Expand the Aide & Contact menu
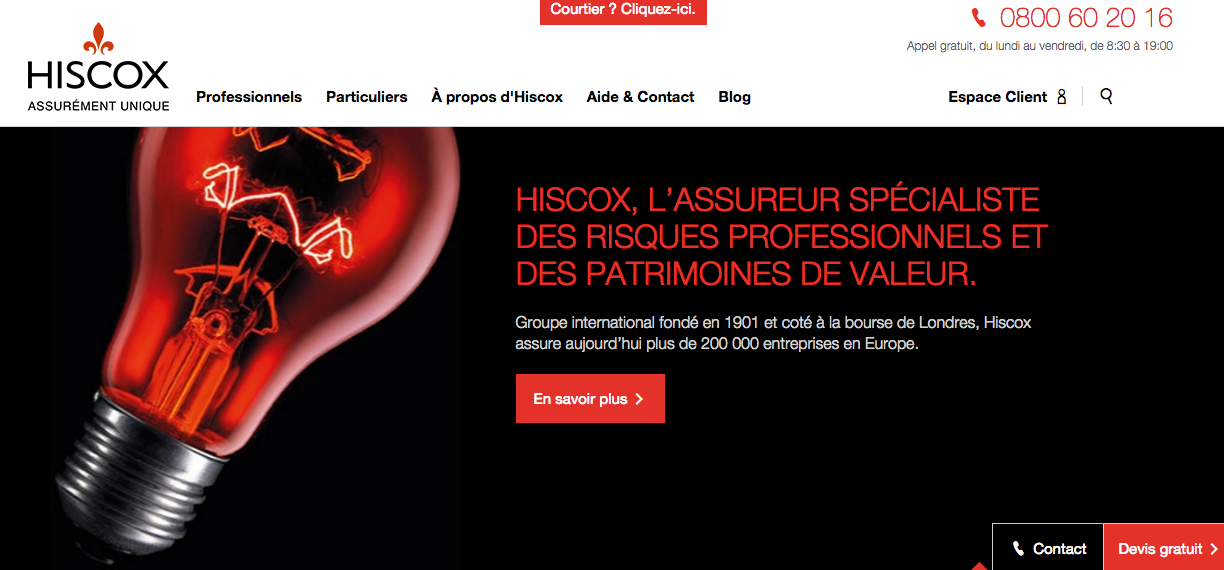Image resolution: width=1224 pixels, height=570 pixels. pyautogui.click(x=640, y=97)
